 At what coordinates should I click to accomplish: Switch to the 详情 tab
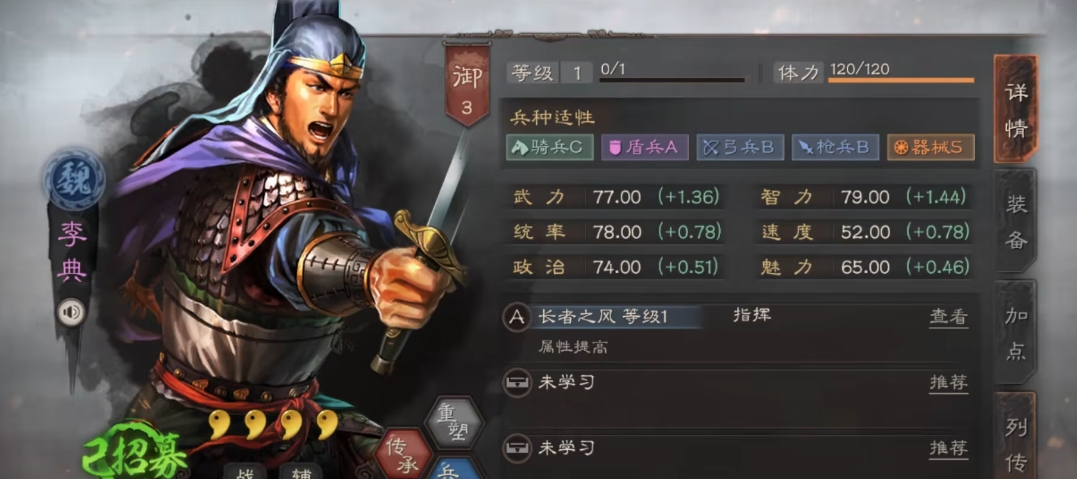(1016, 110)
